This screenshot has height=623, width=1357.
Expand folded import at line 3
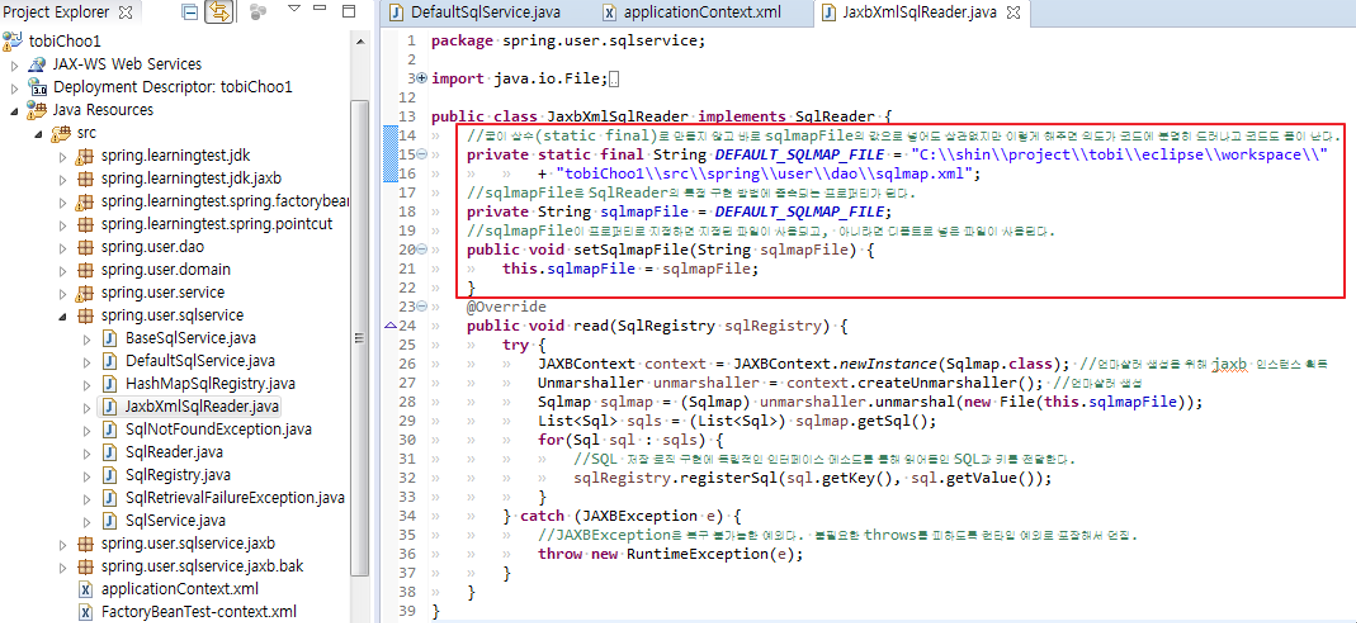click(421, 79)
